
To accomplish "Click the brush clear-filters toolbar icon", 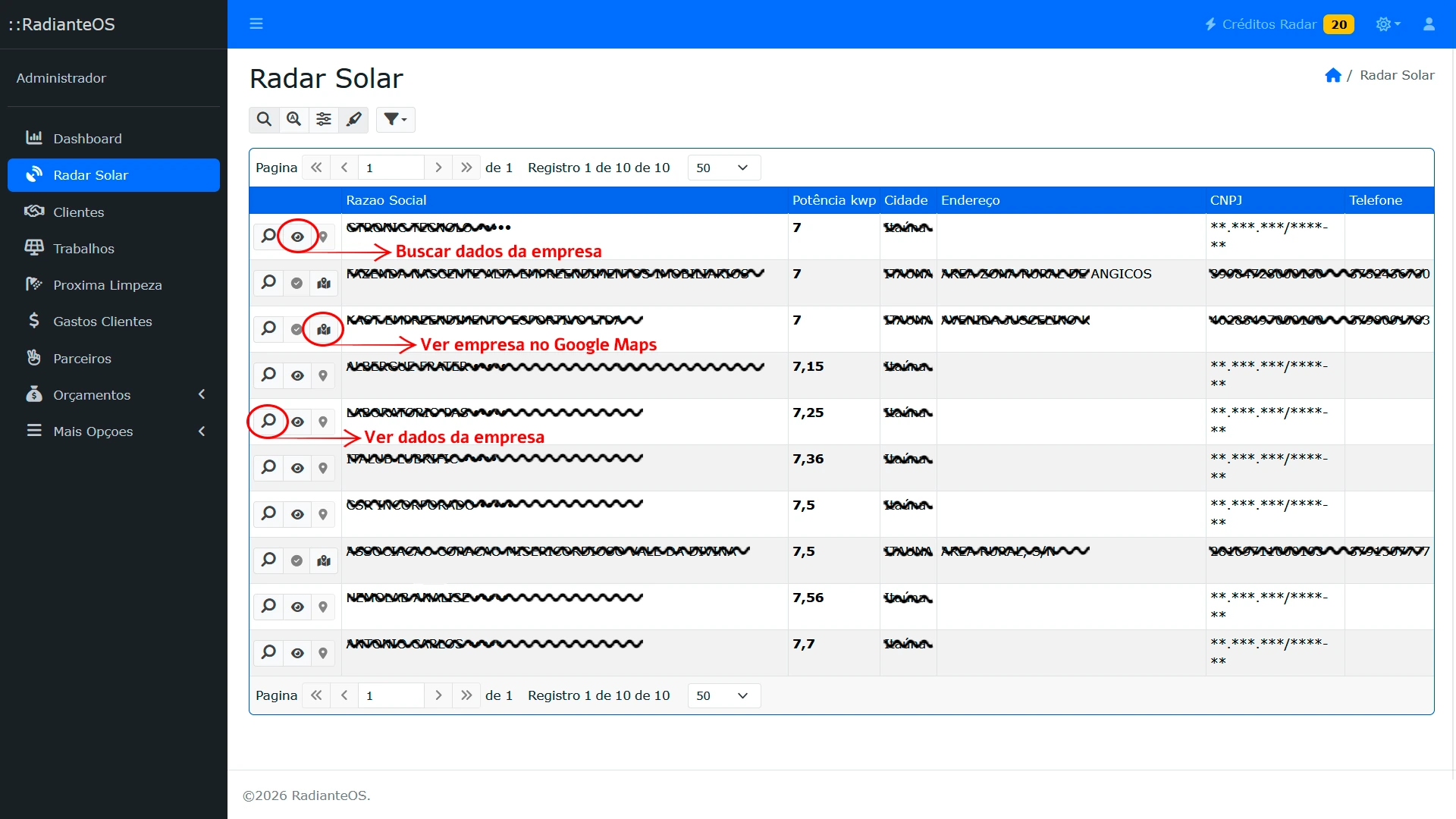I will click(x=353, y=119).
